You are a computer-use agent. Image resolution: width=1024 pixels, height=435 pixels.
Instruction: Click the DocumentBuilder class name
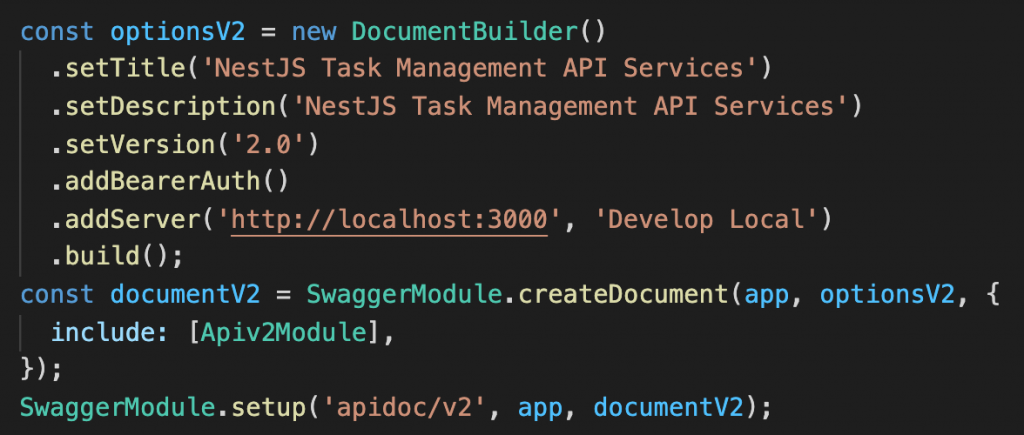point(464,32)
